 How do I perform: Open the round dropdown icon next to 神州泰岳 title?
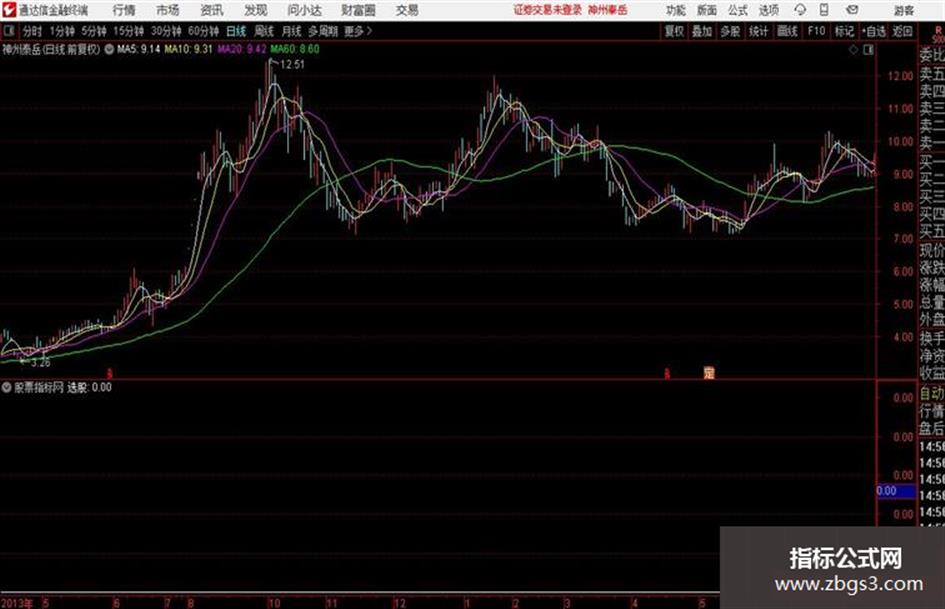[x=109, y=49]
